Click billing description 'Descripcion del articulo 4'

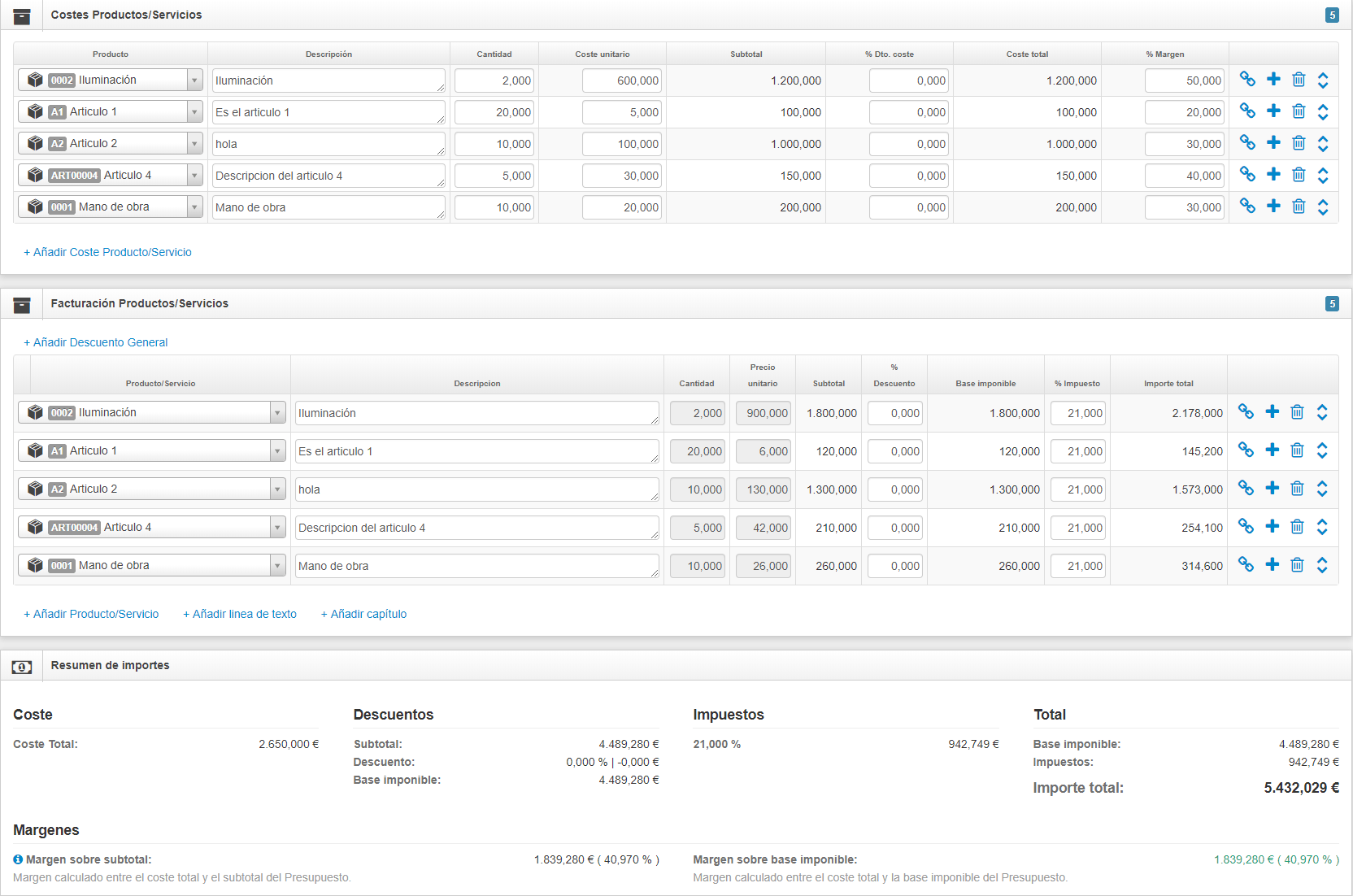pyautogui.click(x=477, y=528)
